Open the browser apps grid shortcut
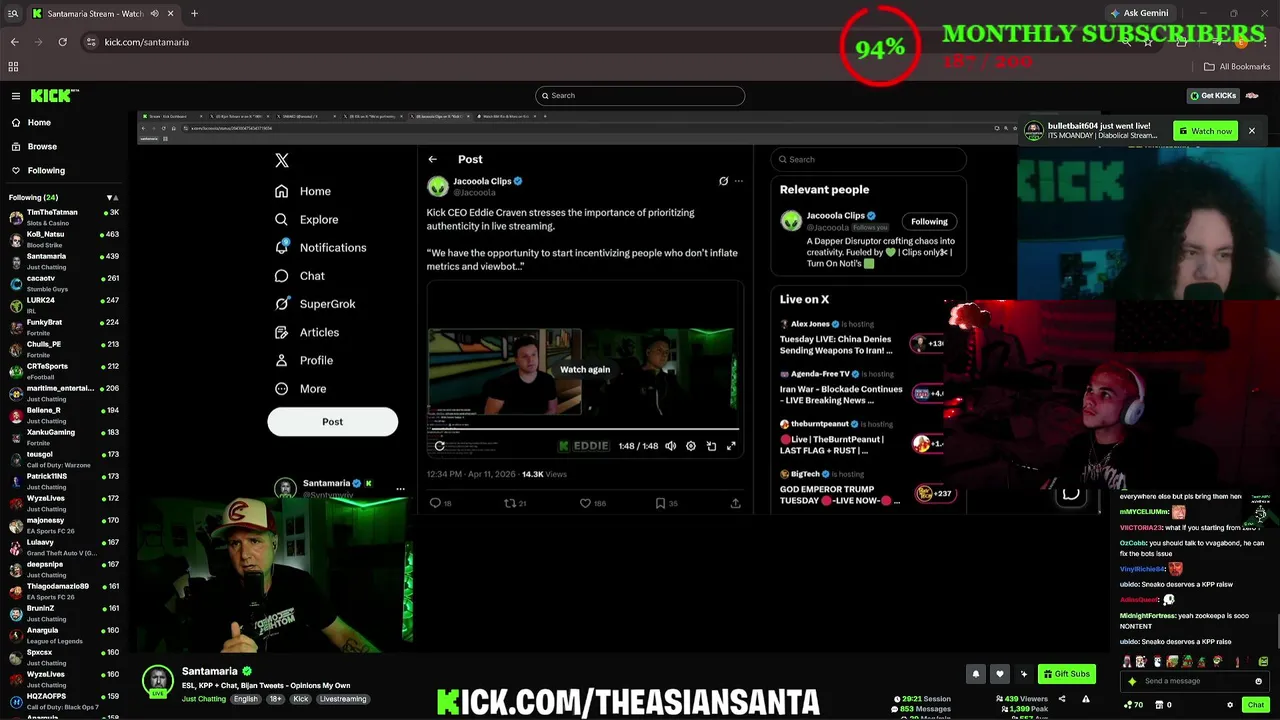 click(x=13, y=67)
